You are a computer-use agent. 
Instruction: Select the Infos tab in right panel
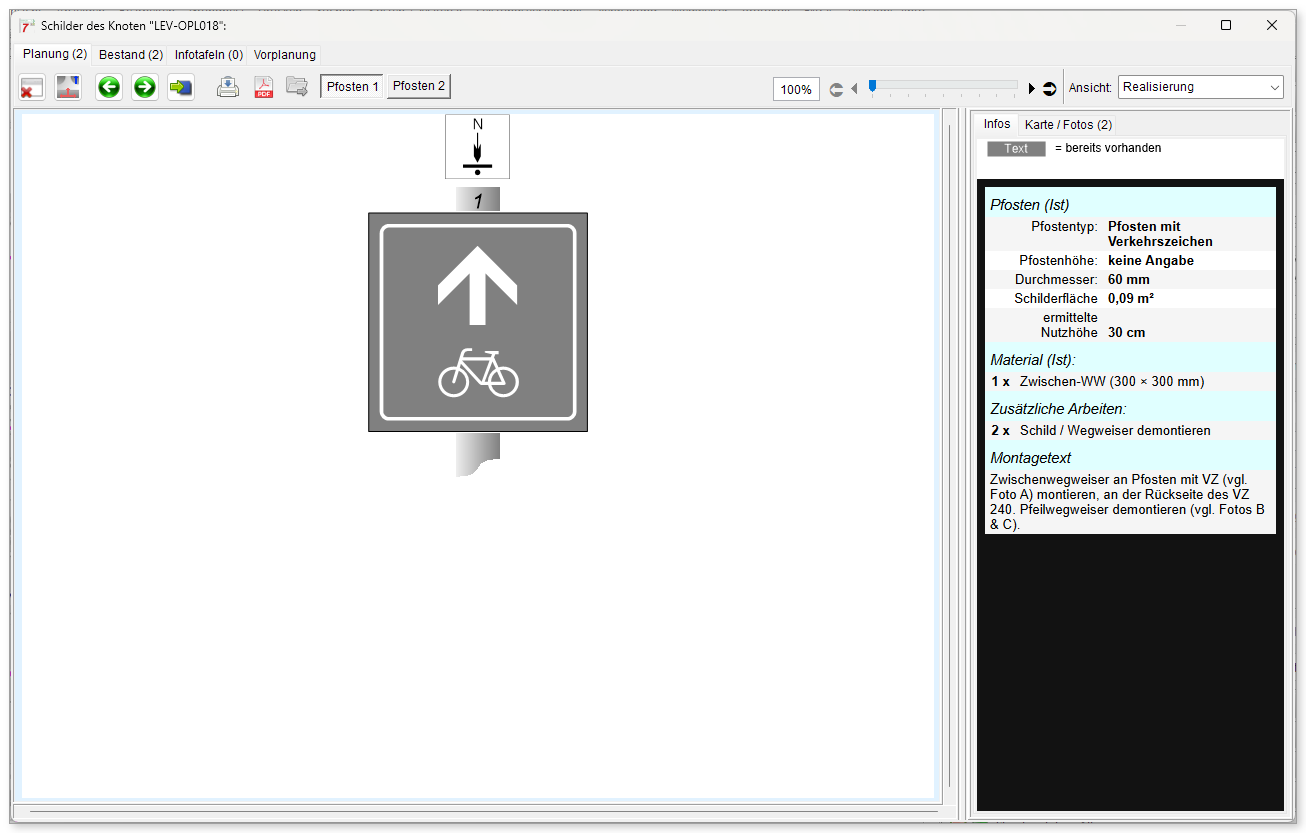pyautogui.click(x=997, y=124)
